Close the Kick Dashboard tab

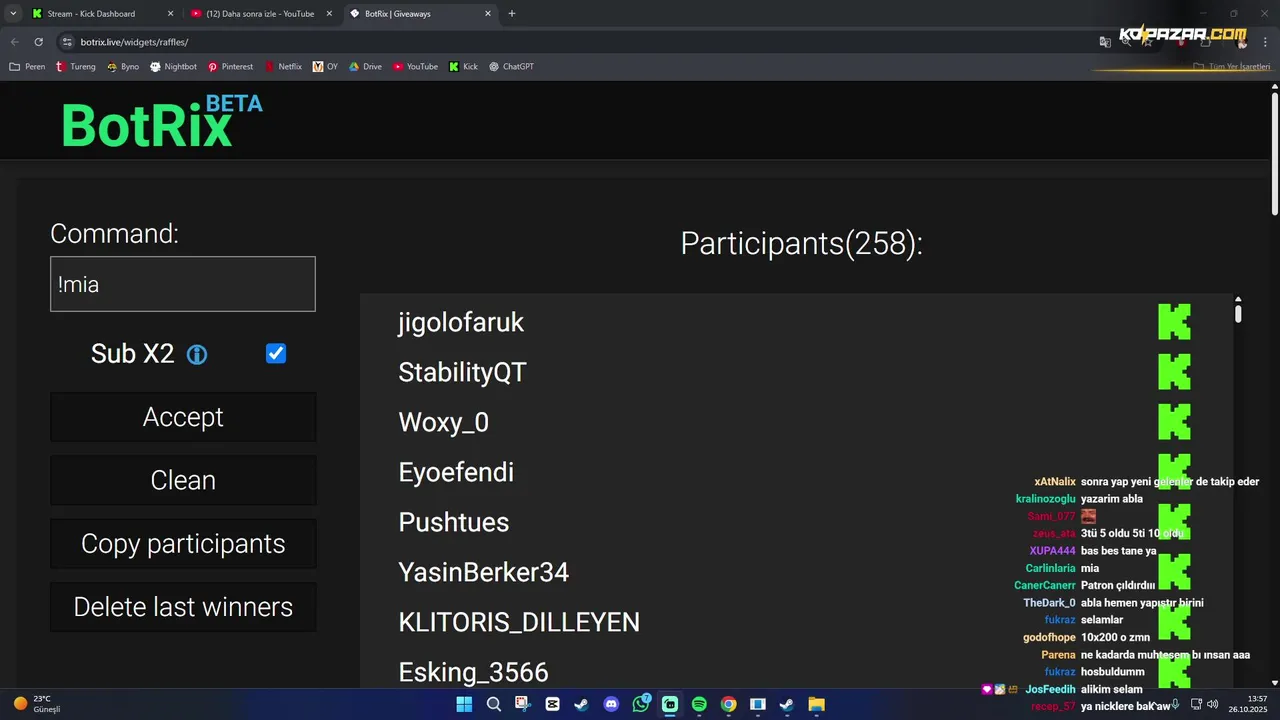point(170,14)
